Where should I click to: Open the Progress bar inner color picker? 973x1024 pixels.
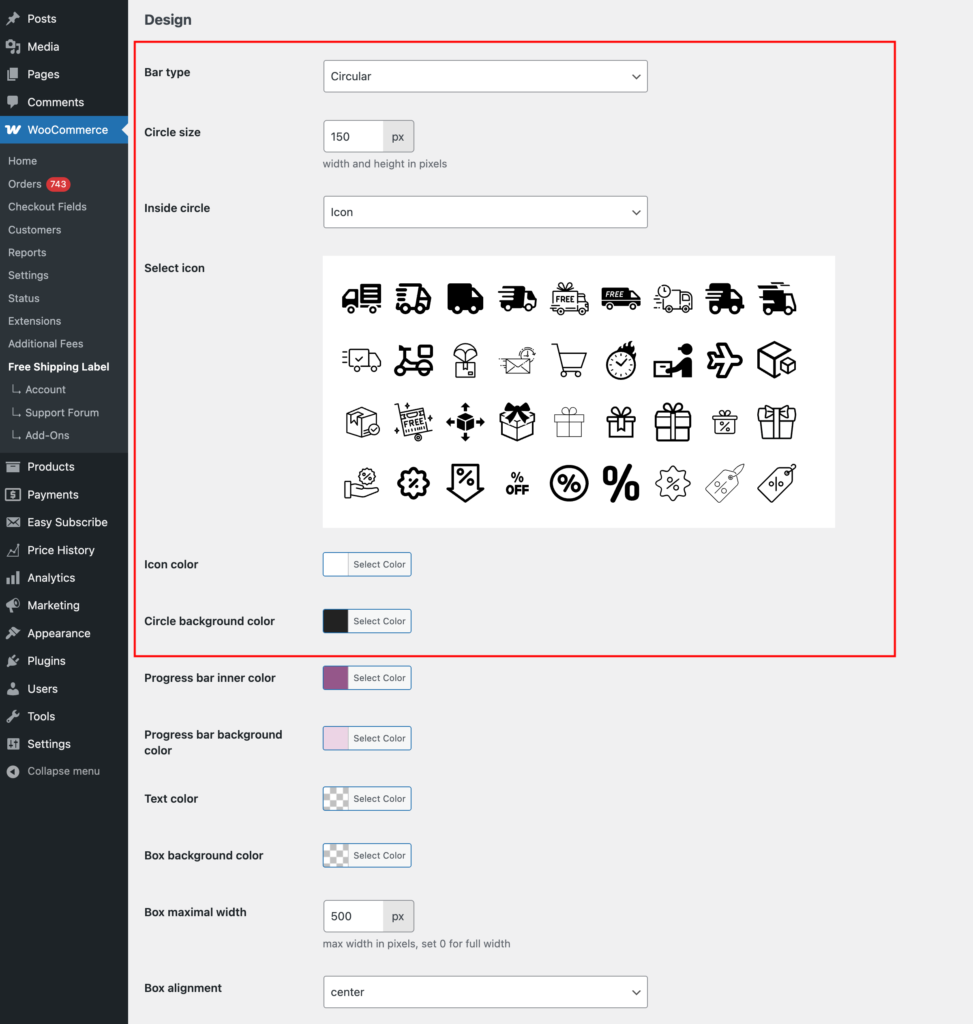coord(367,678)
